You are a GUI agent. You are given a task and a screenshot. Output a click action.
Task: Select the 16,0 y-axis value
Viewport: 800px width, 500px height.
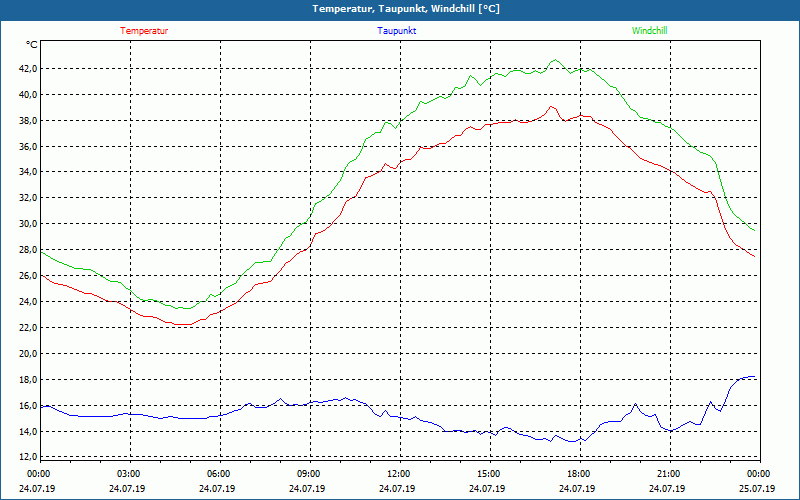(27, 406)
